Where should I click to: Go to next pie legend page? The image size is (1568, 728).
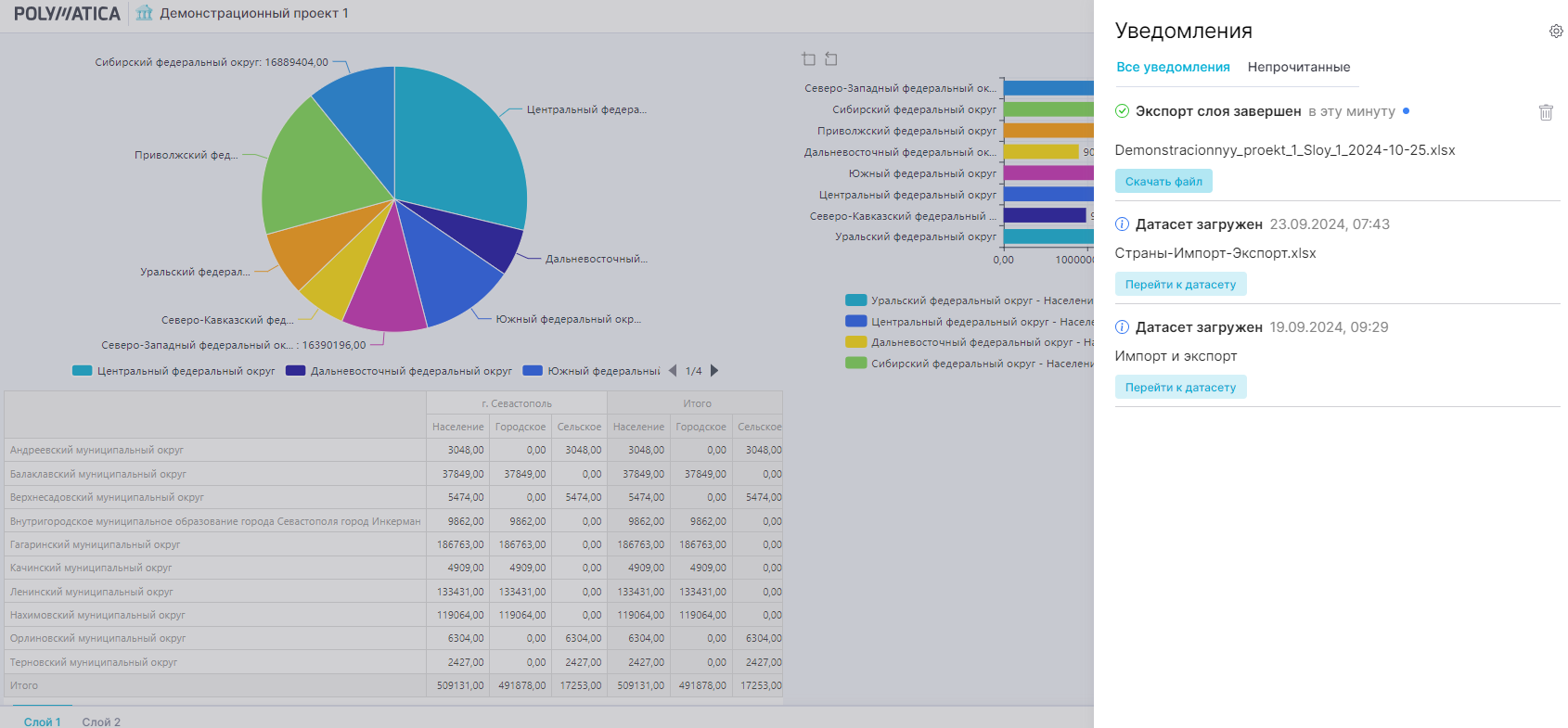click(714, 371)
